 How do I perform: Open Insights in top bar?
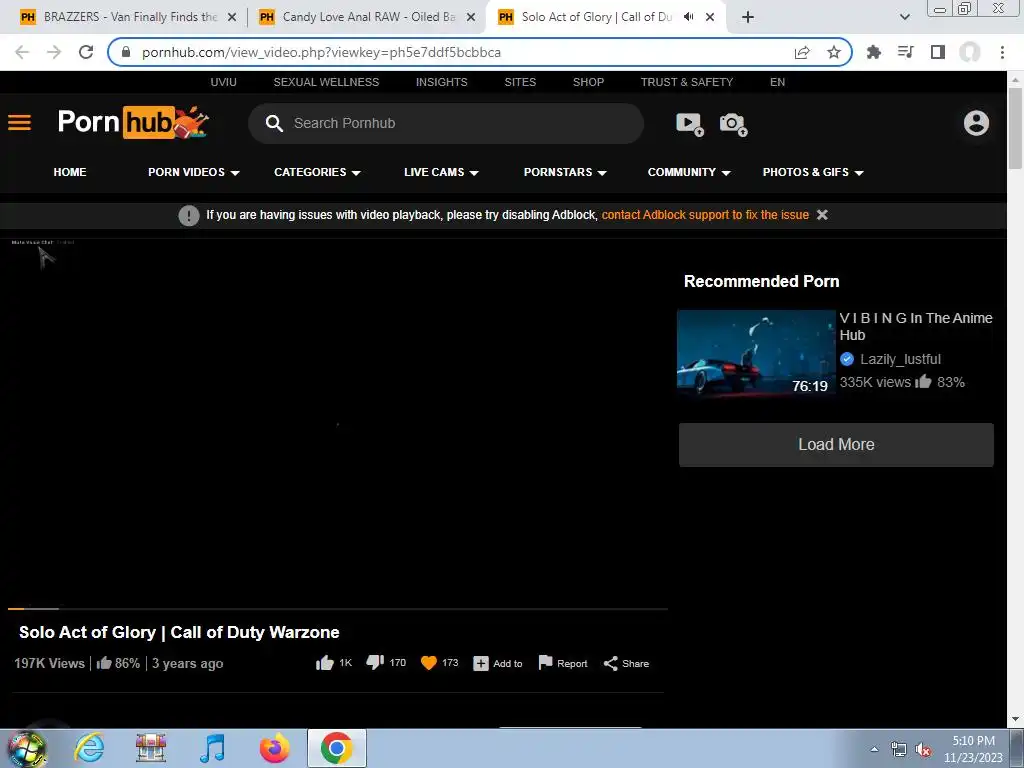[441, 82]
